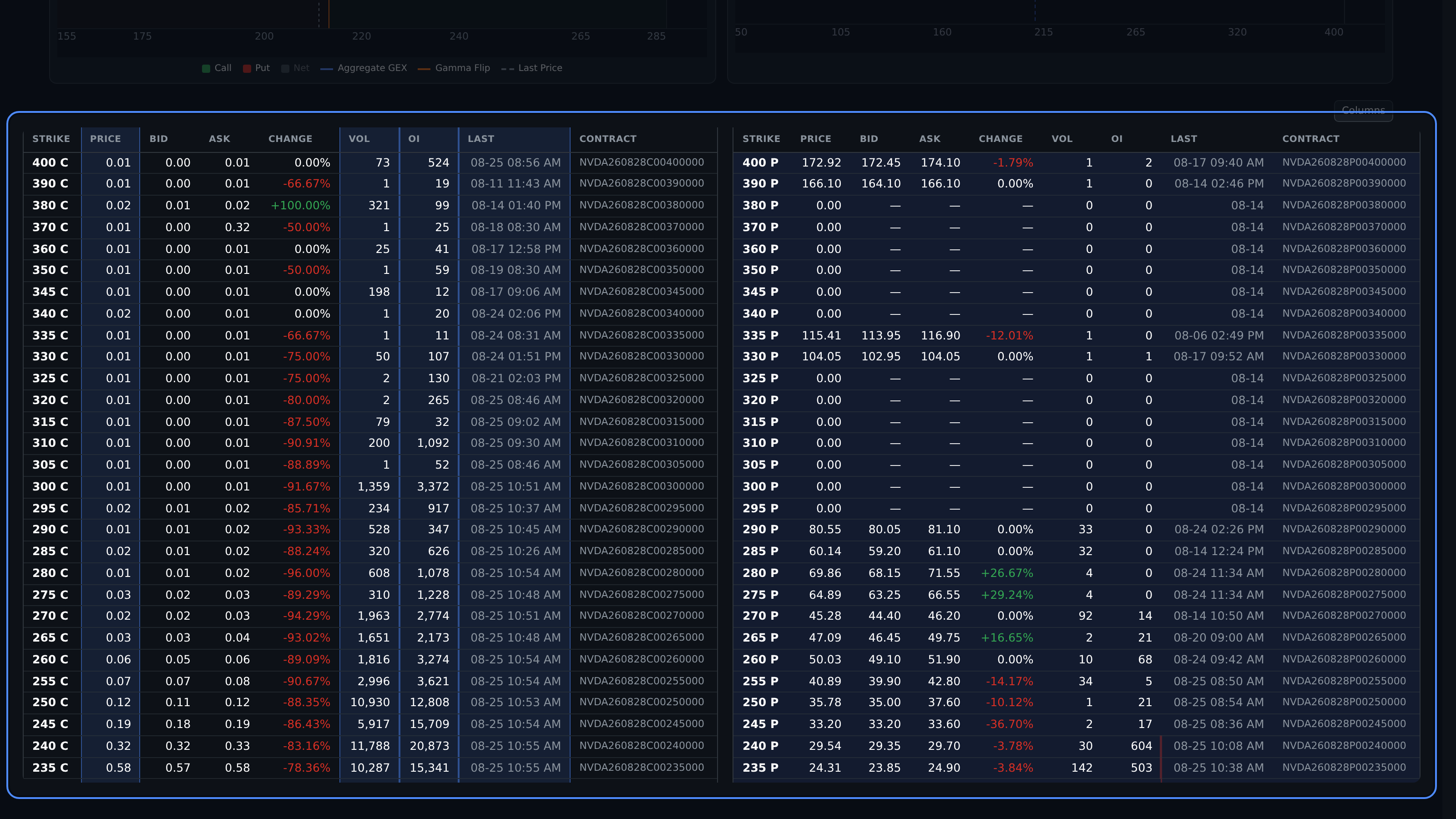Click timestamp 08-25 08:56 AM
1456x819 pixels.
516,163
